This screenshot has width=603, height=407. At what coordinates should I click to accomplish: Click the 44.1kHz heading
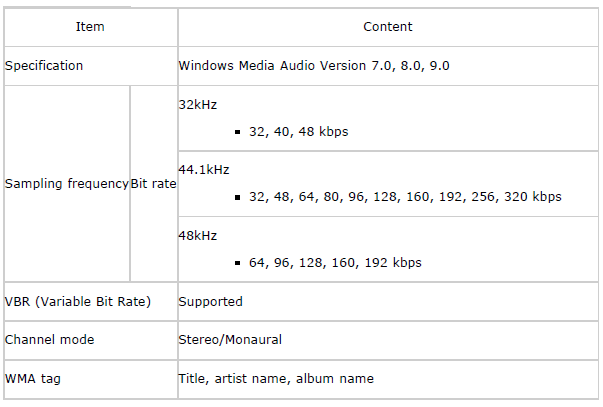(x=204, y=170)
